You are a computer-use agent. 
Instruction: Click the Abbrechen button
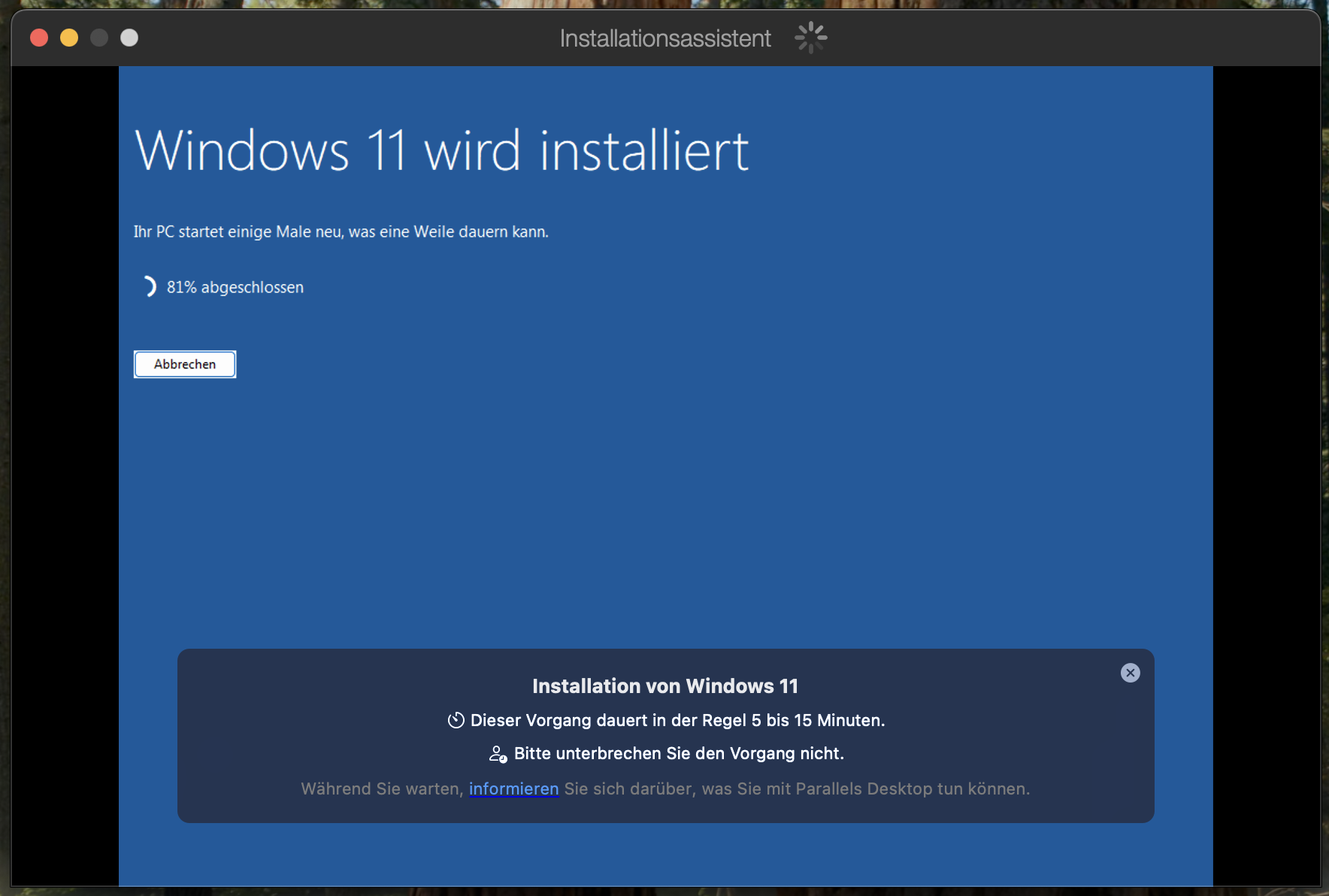[185, 365]
